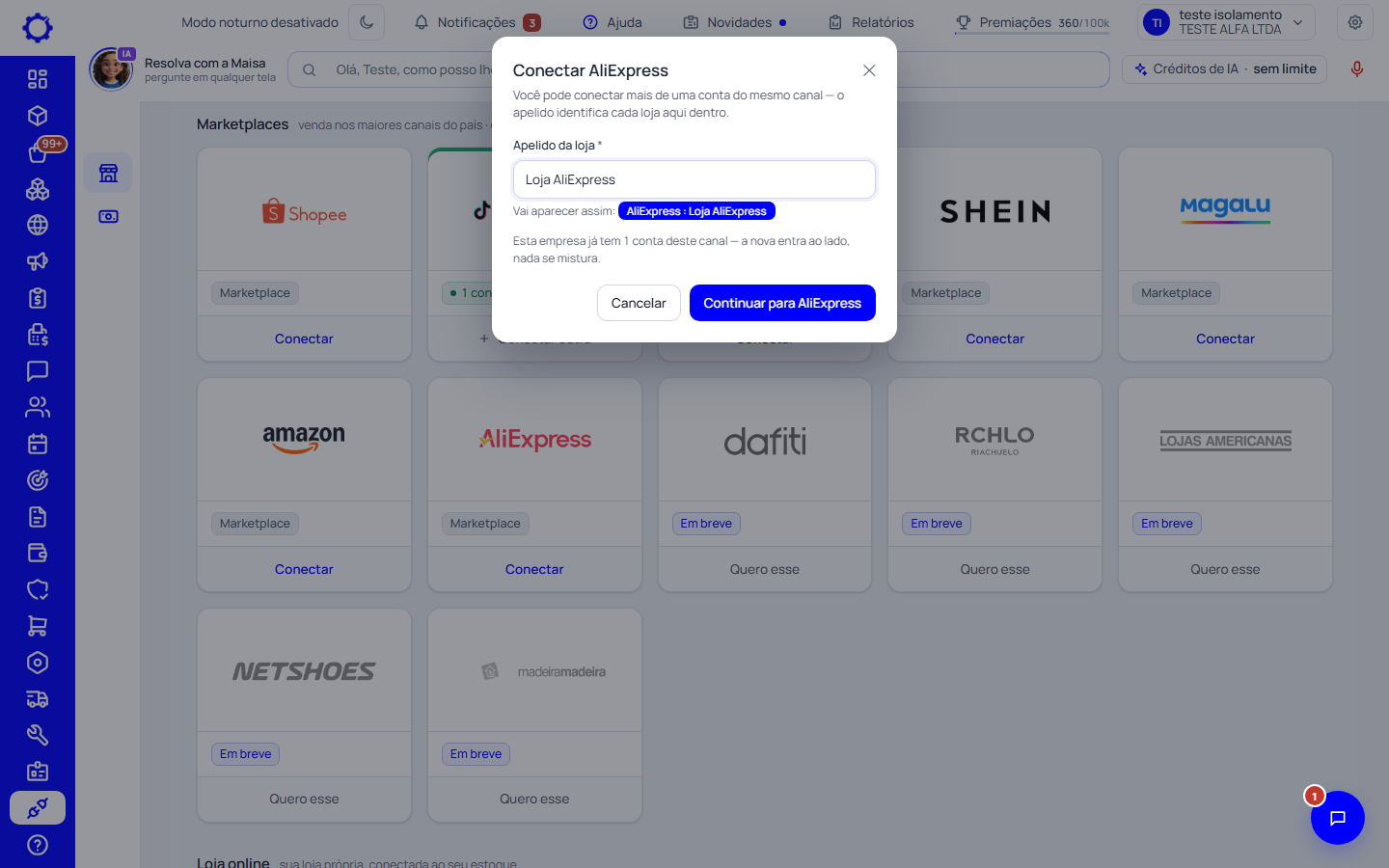The width and height of the screenshot is (1389, 868).
Task: Open the Ajuda menu item
Action: coord(613,22)
